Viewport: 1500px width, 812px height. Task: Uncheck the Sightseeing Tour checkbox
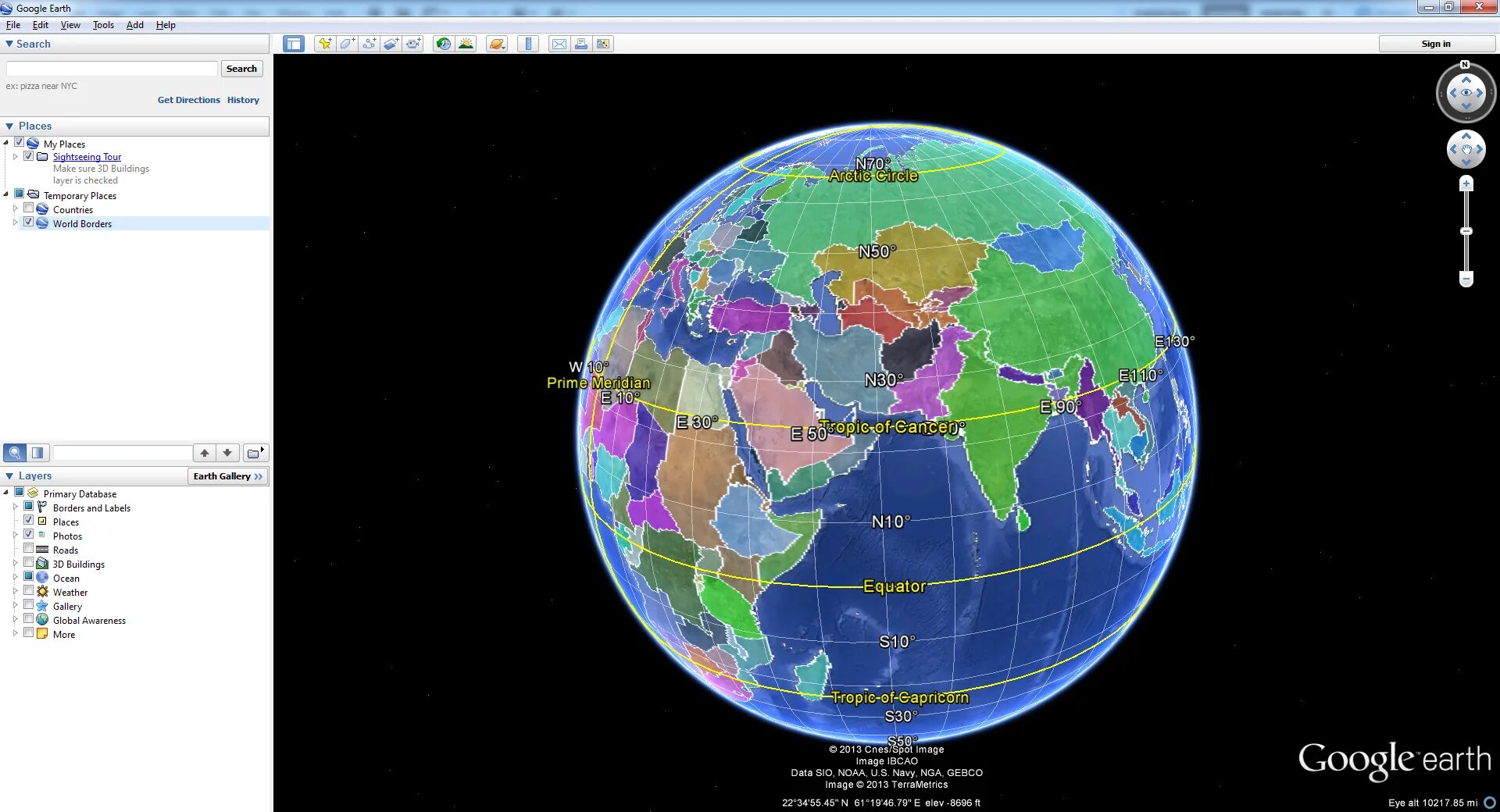(x=29, y=156)
